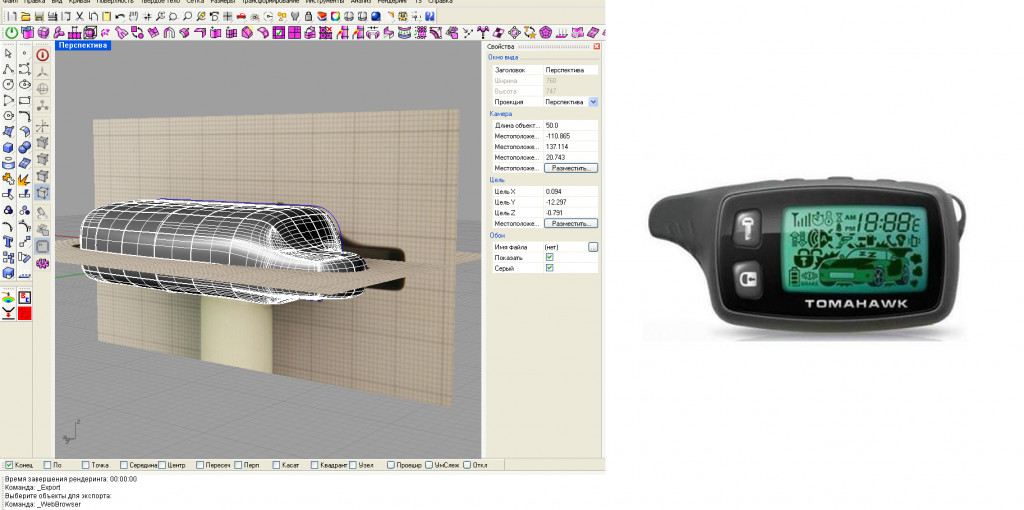Open the Проекция dropdown arrow
The width and height of the screenshot is (1024, 510).
click(593, 102)
